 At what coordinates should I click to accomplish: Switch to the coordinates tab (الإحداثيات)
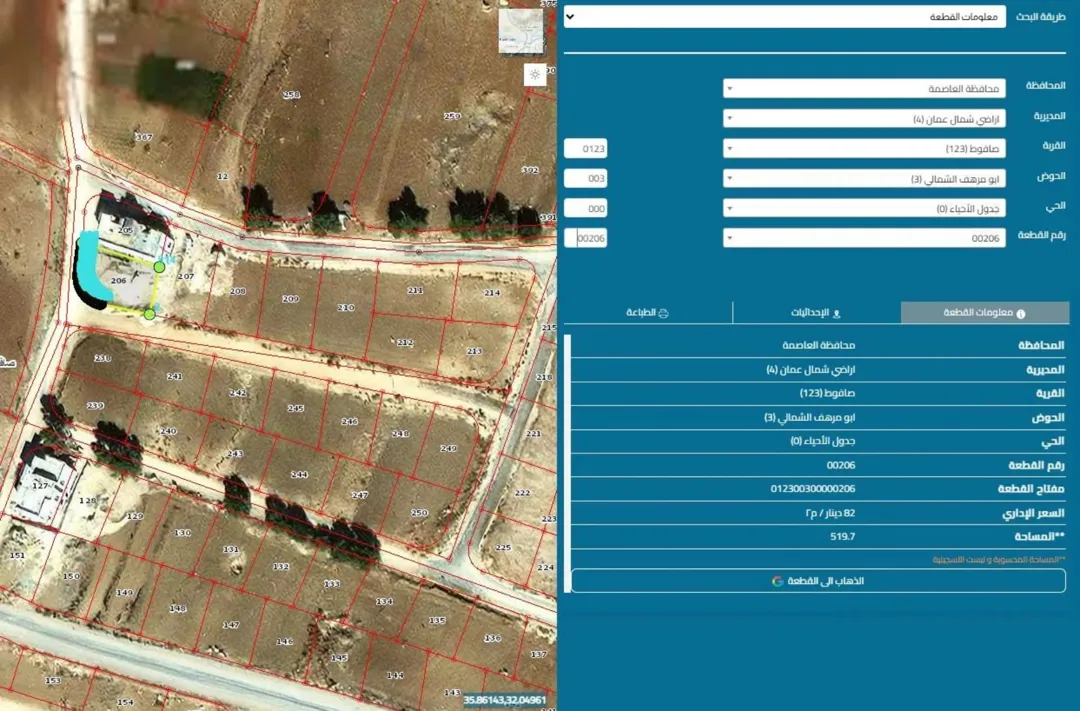[x=816, y=313]
